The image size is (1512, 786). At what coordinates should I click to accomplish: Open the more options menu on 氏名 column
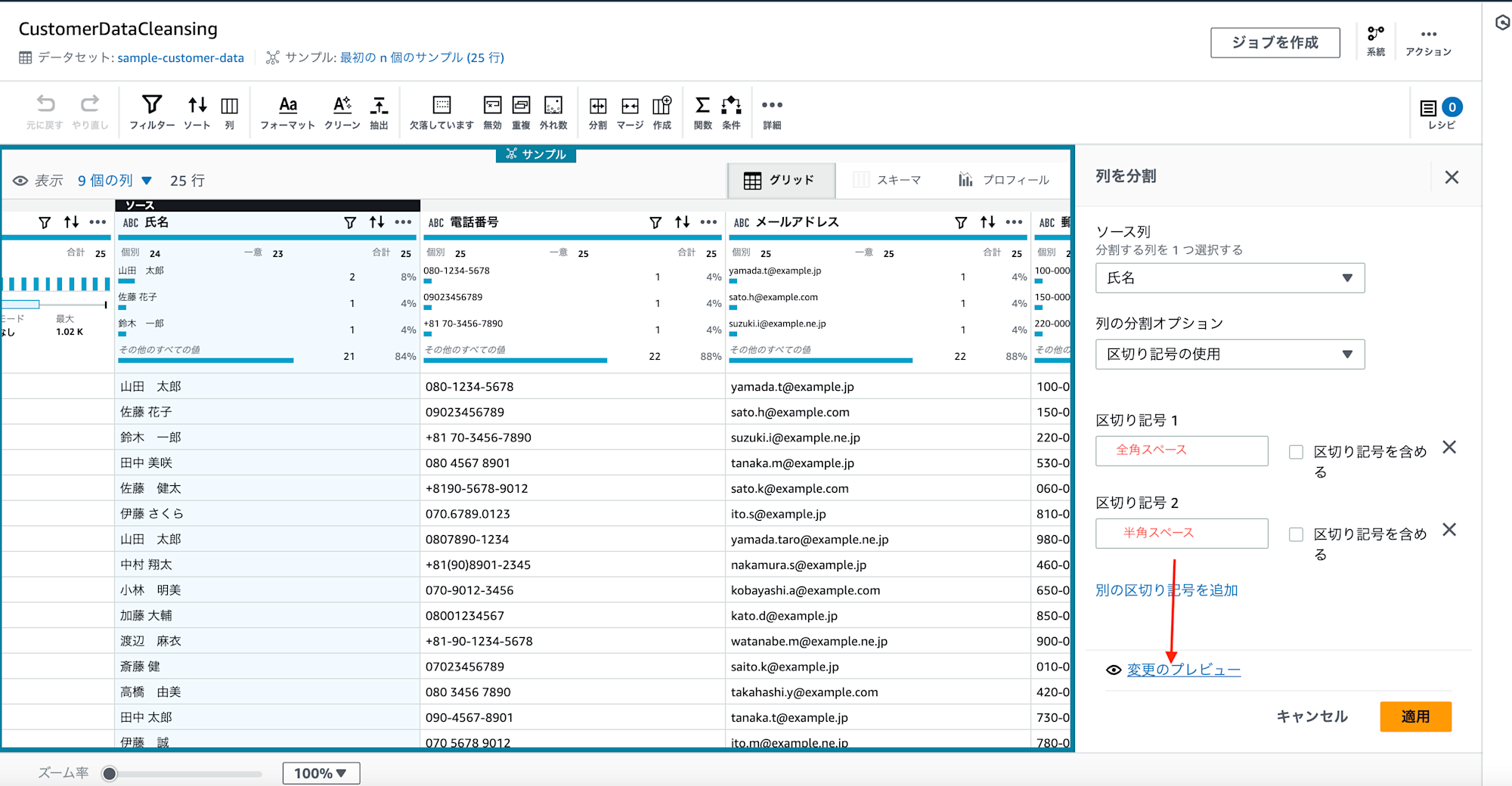point(403,222)
